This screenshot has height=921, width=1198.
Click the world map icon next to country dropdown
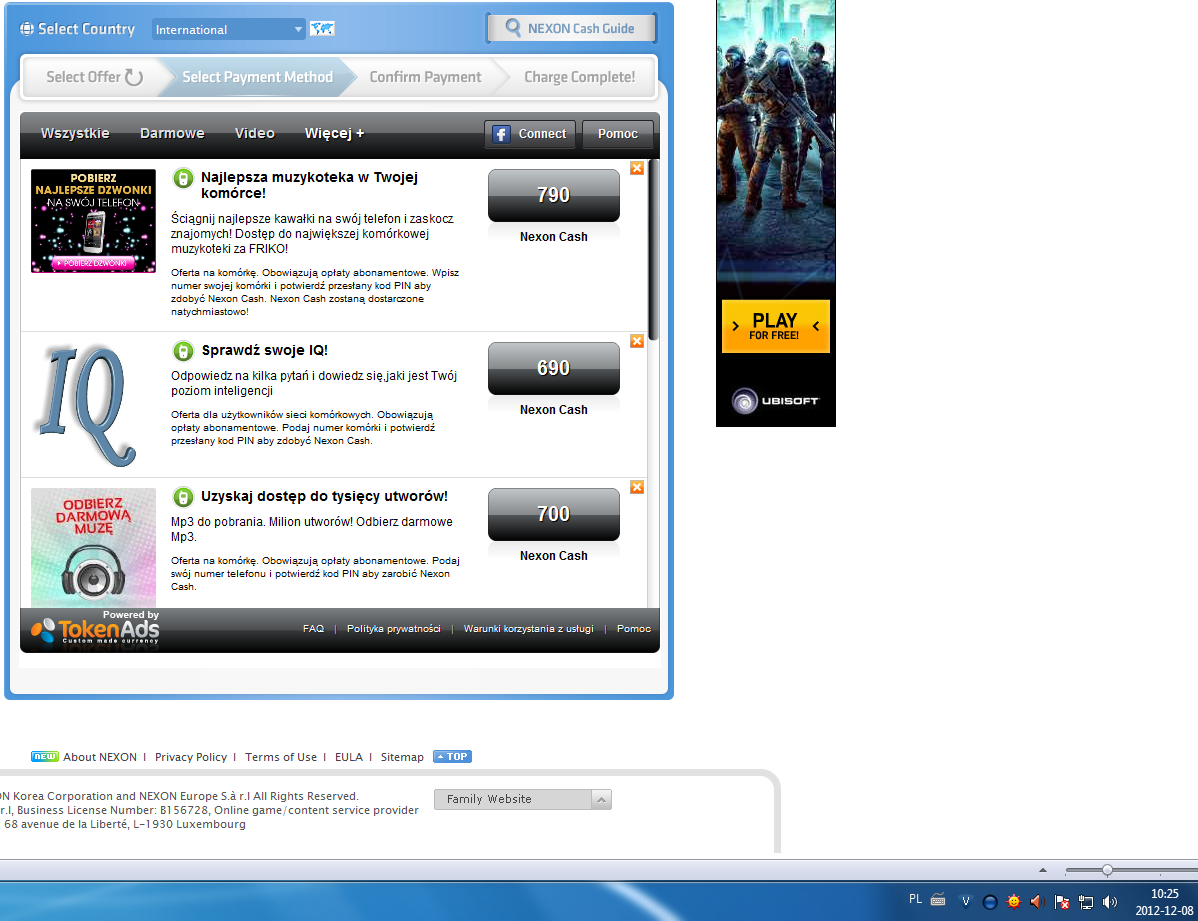click(x=322, y=29)
